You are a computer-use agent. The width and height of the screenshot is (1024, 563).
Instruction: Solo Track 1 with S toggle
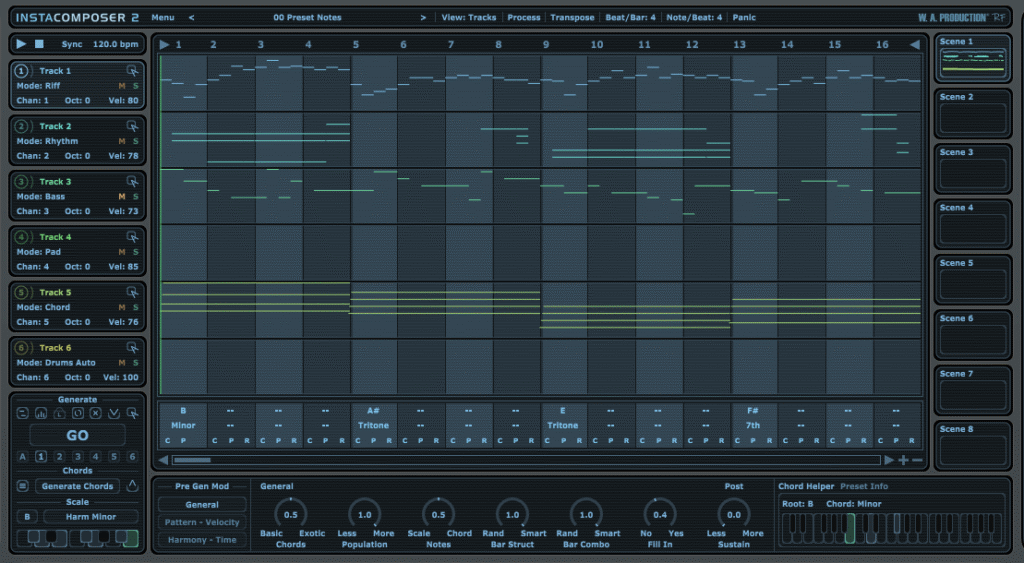coord(136,86)
